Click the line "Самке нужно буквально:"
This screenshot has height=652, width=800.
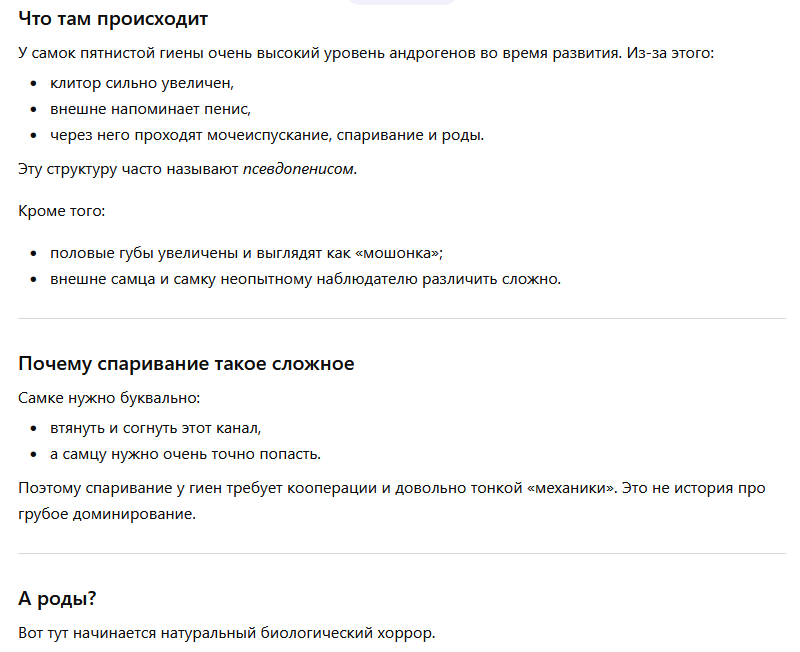click(109, 398)
